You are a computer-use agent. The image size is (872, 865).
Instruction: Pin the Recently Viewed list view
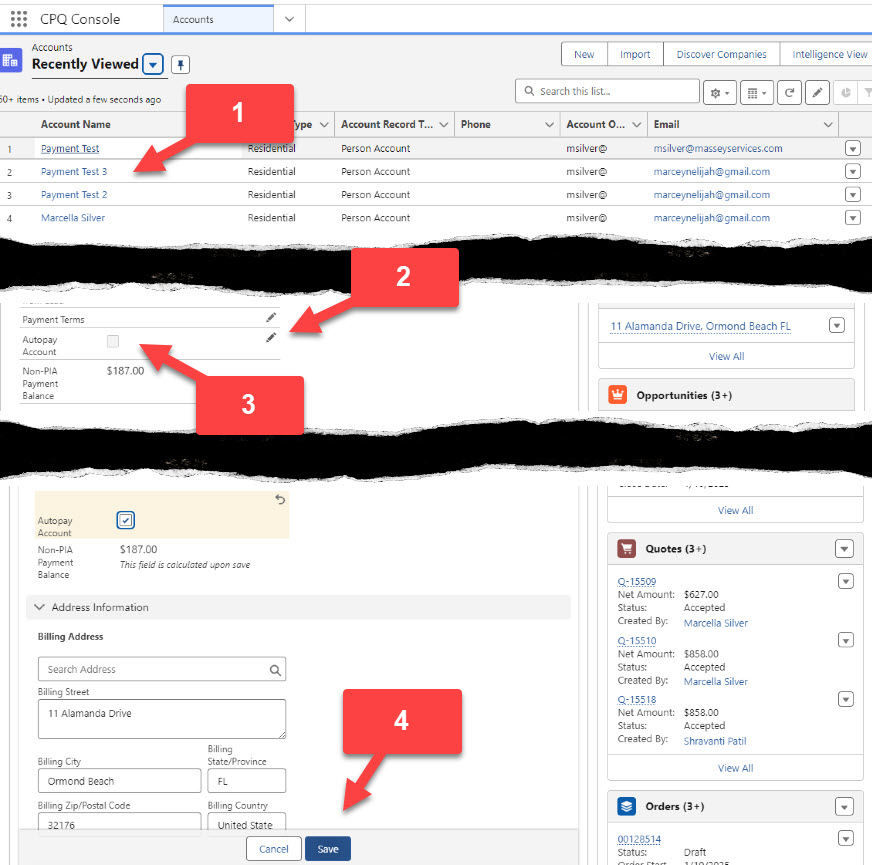[x=180, y=64]
